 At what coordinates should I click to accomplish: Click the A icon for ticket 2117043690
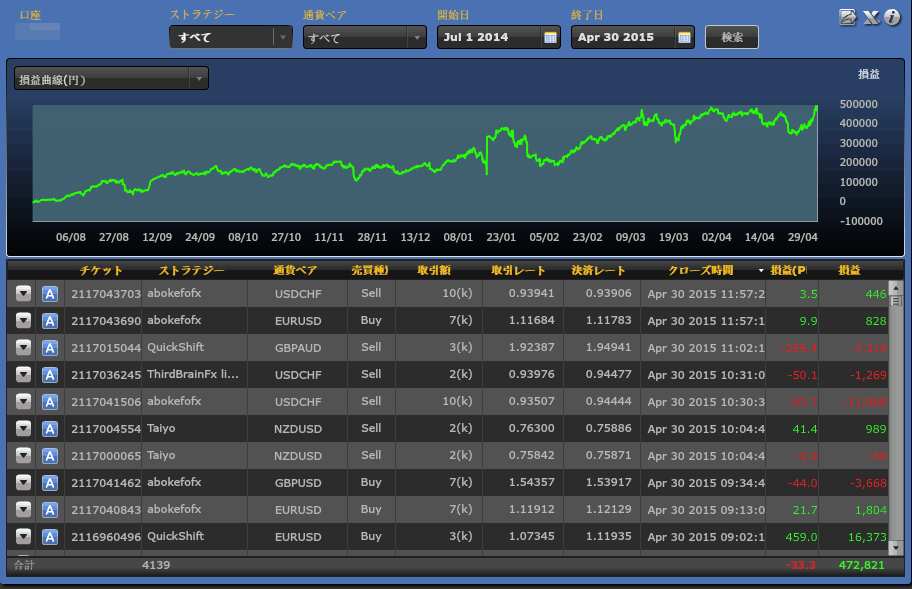(x=50, y=321)
